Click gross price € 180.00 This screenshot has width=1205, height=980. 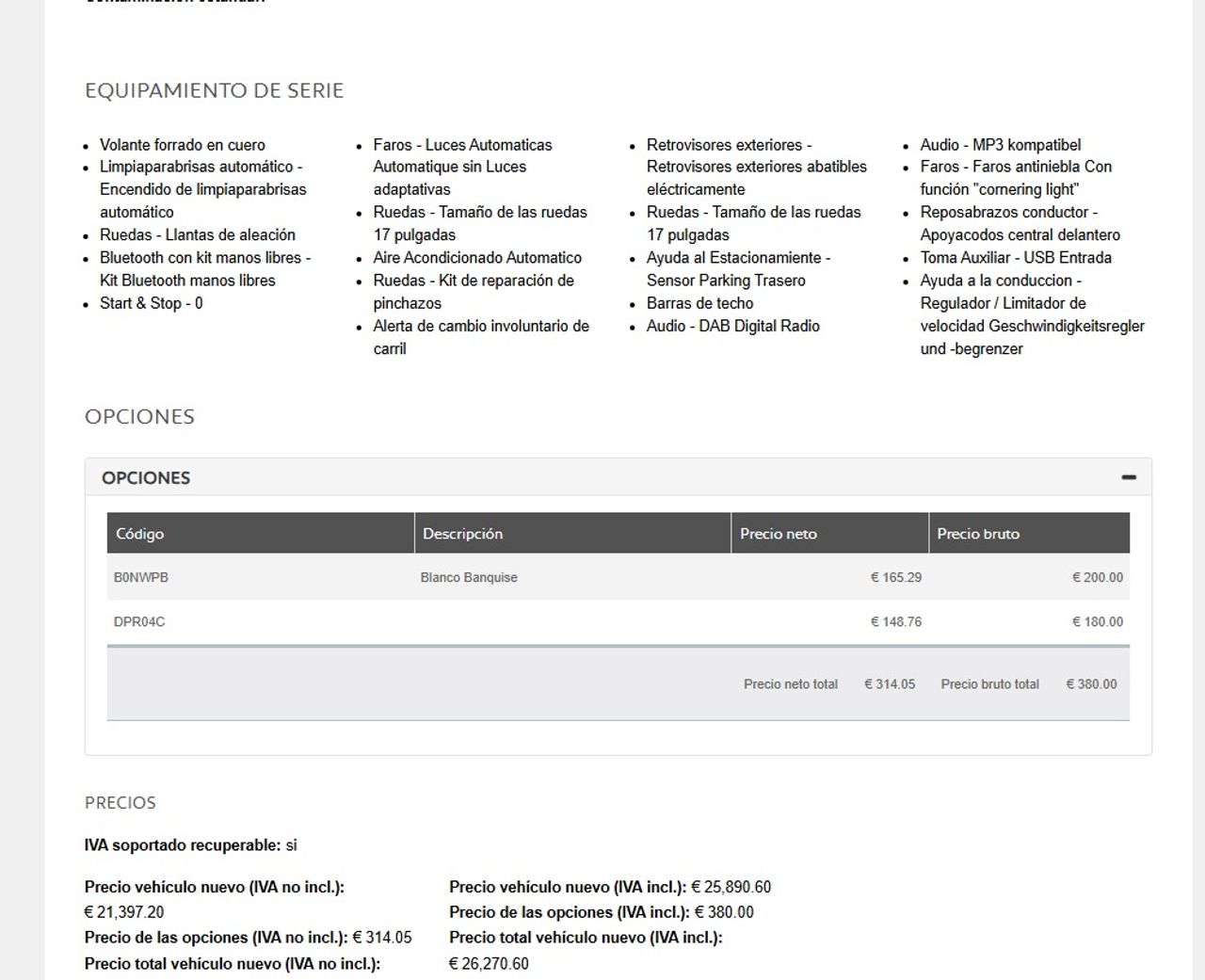click(1098, 622)
